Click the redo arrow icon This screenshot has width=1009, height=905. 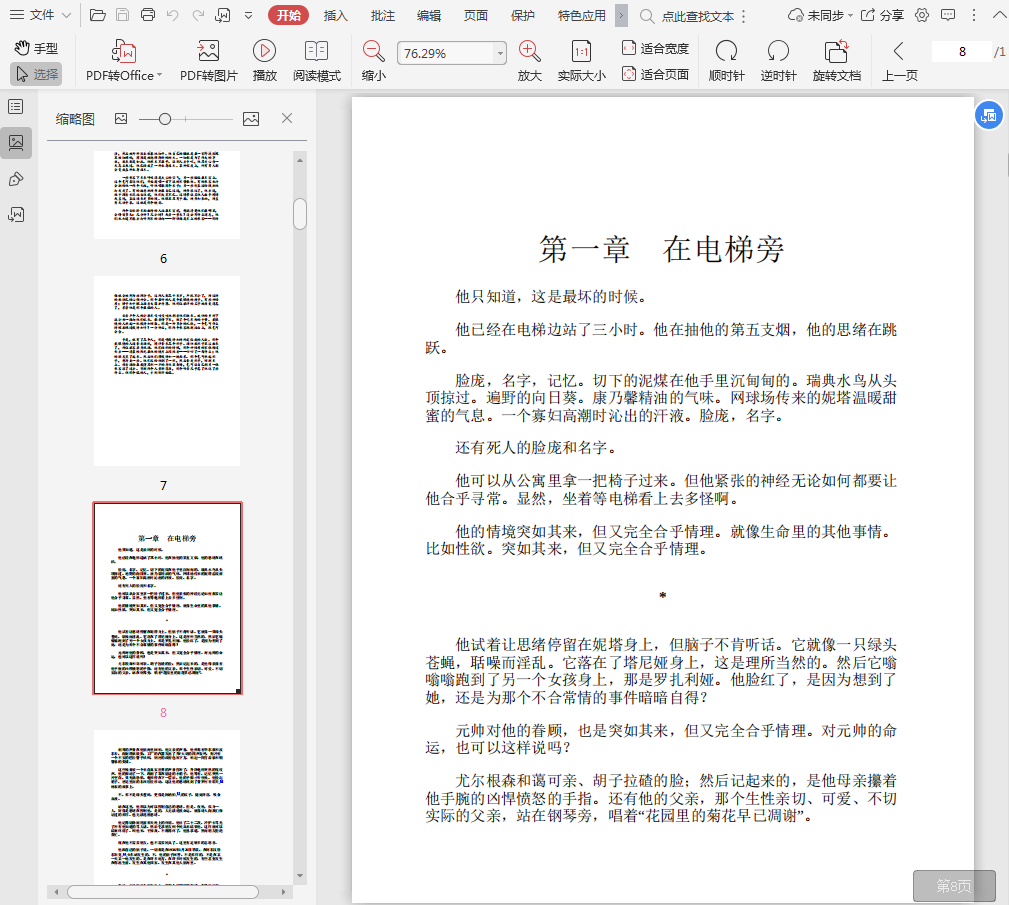click(198, 15)
